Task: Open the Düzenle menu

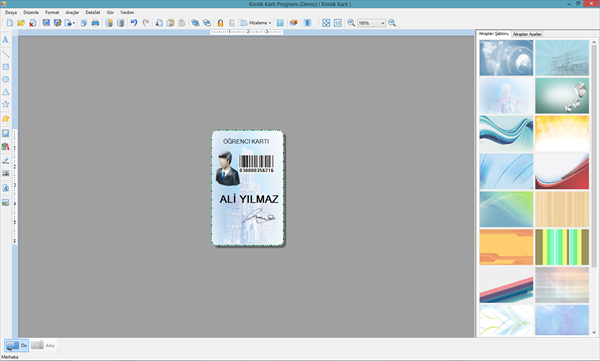Action: (x=31, y=12)
